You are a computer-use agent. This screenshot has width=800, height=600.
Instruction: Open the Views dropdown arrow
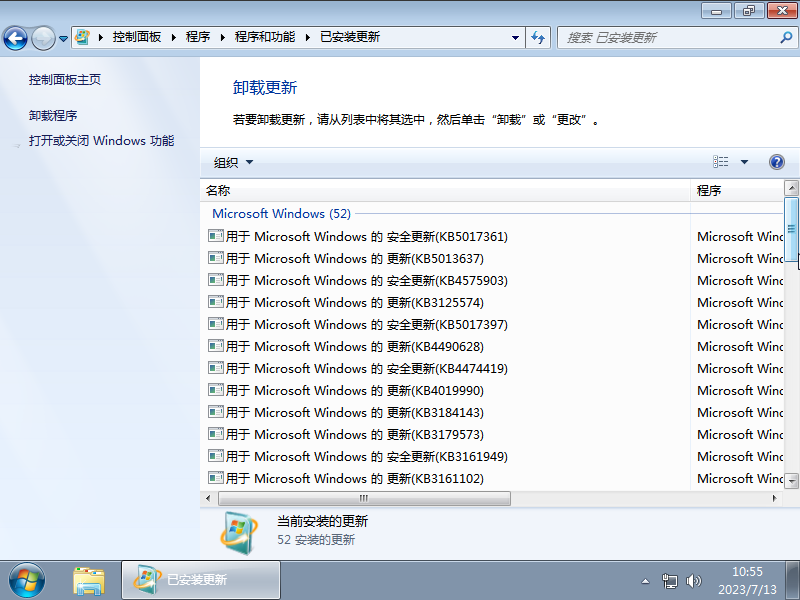coord(742,161)
